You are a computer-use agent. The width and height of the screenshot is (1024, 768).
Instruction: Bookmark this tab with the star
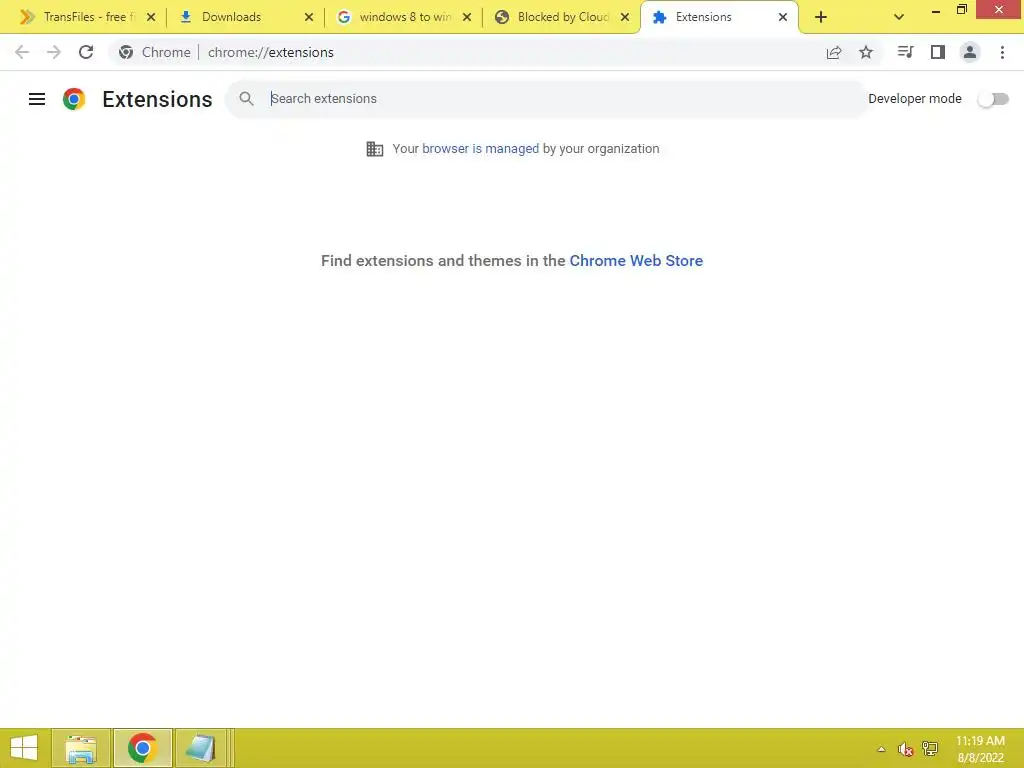point(866,52)
